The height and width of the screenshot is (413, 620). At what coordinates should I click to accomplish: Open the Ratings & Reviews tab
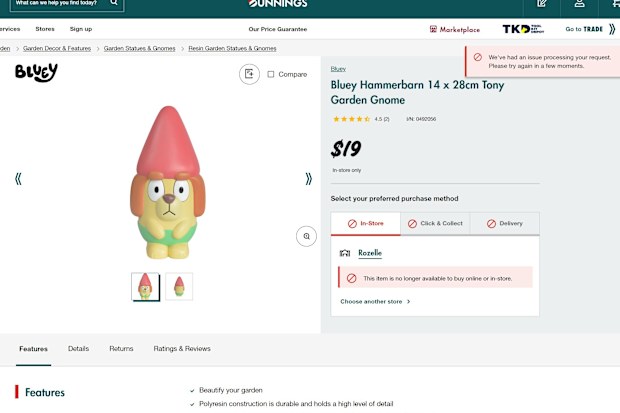[x=182, y=349]
